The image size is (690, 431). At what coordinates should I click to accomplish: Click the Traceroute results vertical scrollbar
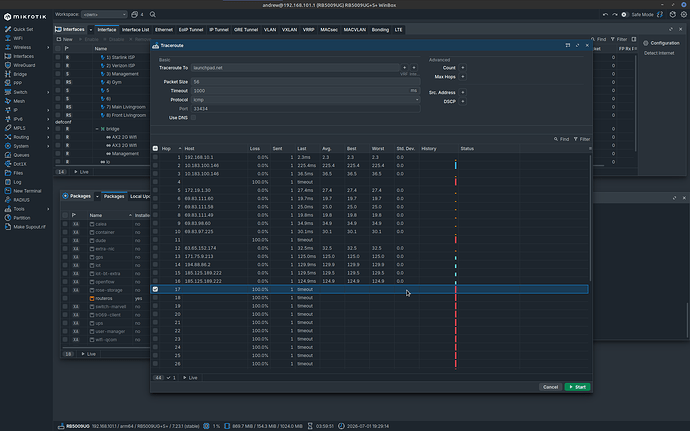click(x=590, y=218)
